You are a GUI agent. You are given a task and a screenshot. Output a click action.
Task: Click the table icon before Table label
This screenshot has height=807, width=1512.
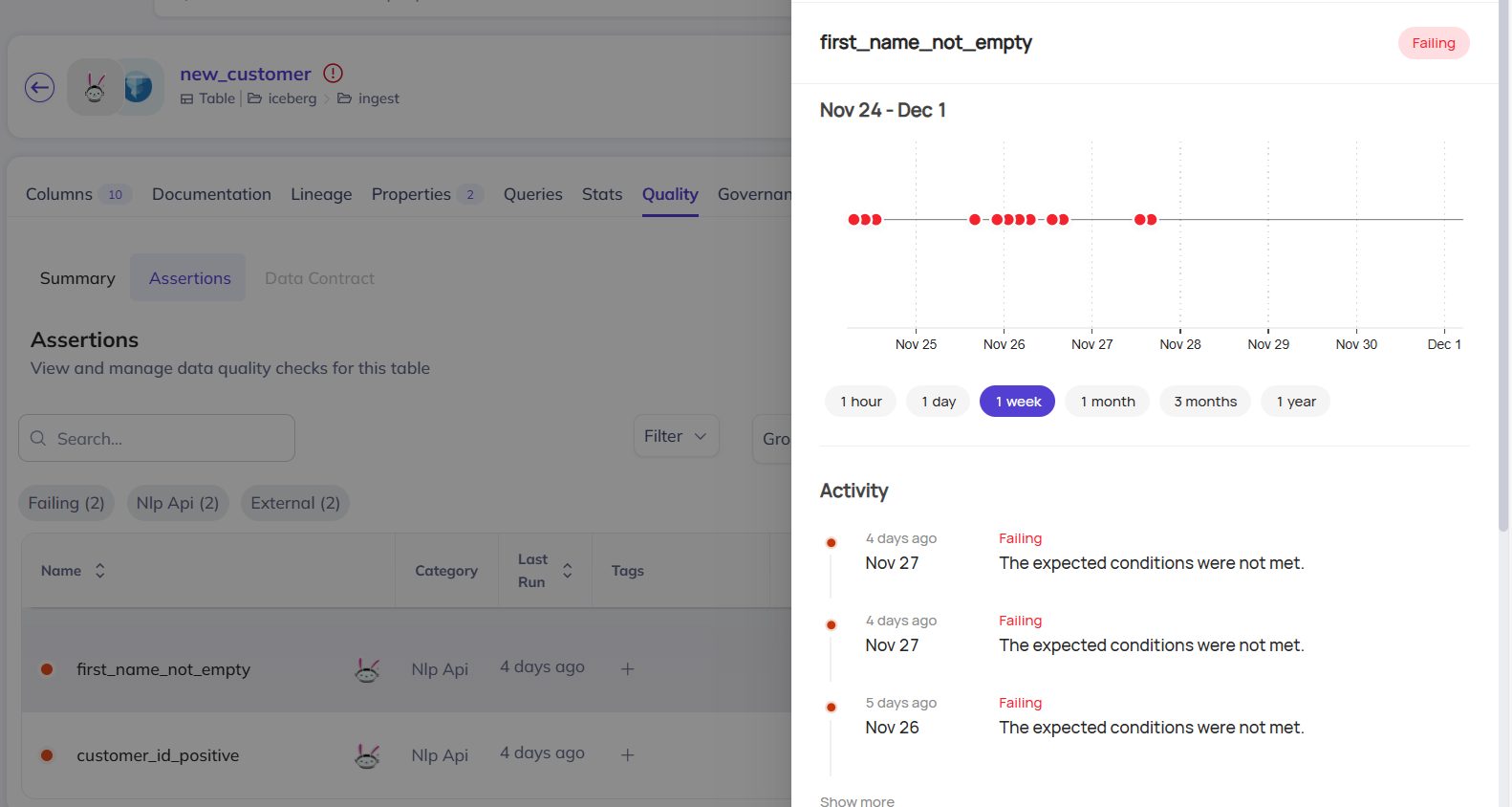186,98
